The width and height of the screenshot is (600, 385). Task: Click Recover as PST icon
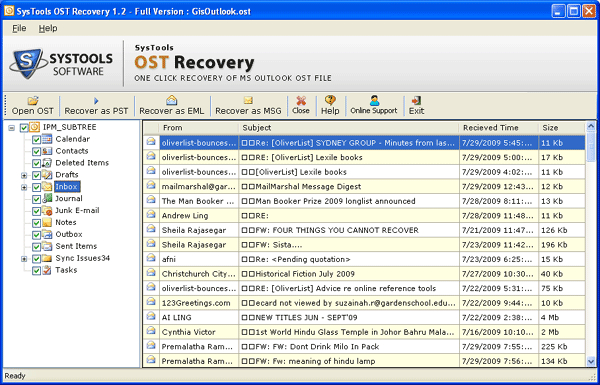(x=96, y=101)
